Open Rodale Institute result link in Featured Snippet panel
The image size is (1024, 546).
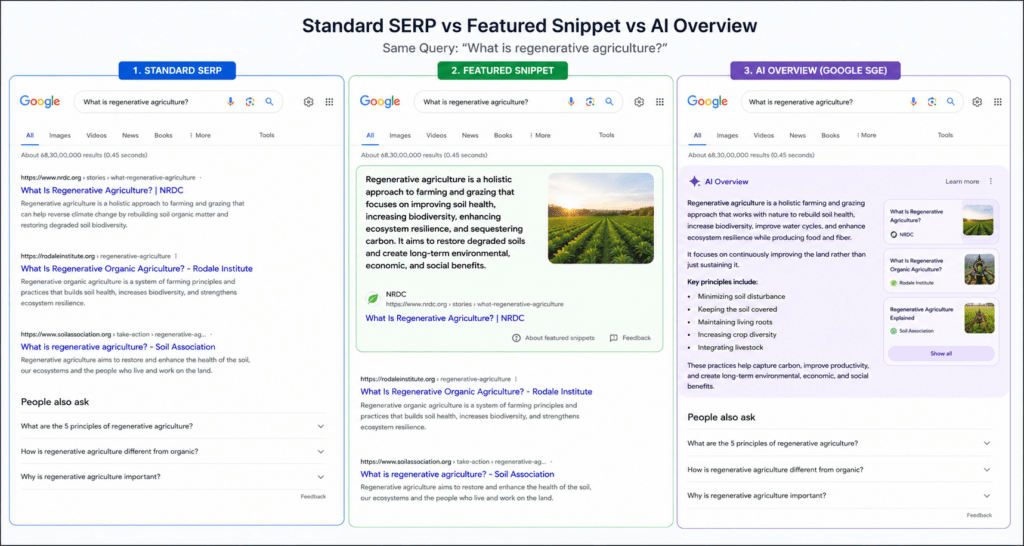tap(476, 392)
